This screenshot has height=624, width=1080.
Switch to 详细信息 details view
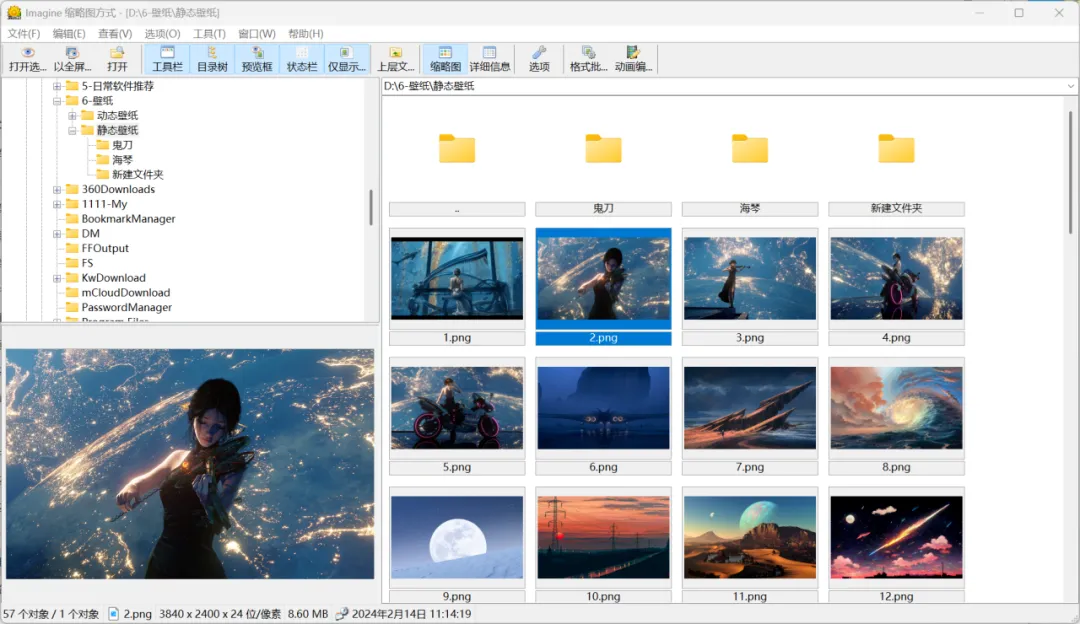(x=490, y=59)
